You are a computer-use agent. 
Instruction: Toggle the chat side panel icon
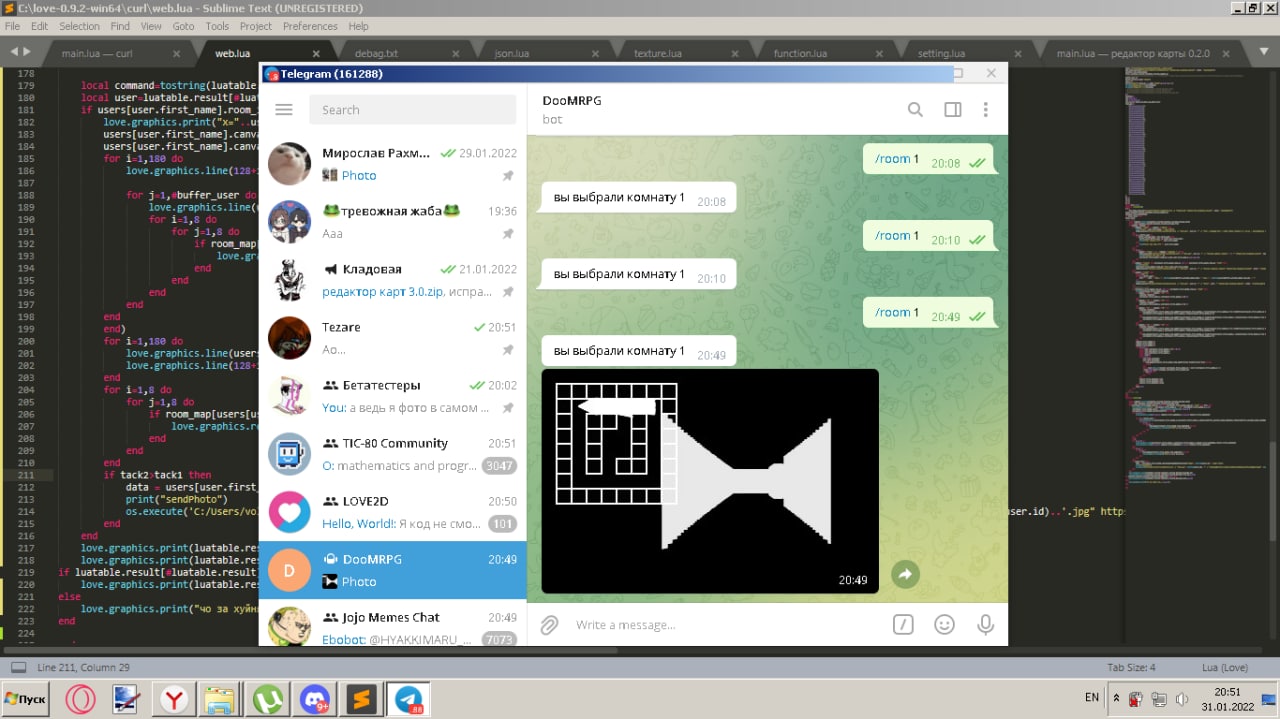[x=952, y=110]
